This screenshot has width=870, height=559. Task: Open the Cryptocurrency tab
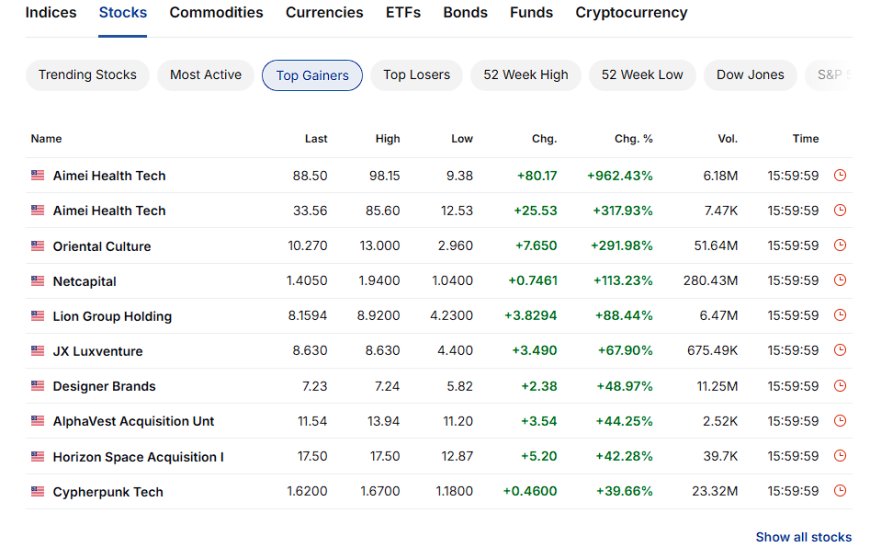(631, 12)
